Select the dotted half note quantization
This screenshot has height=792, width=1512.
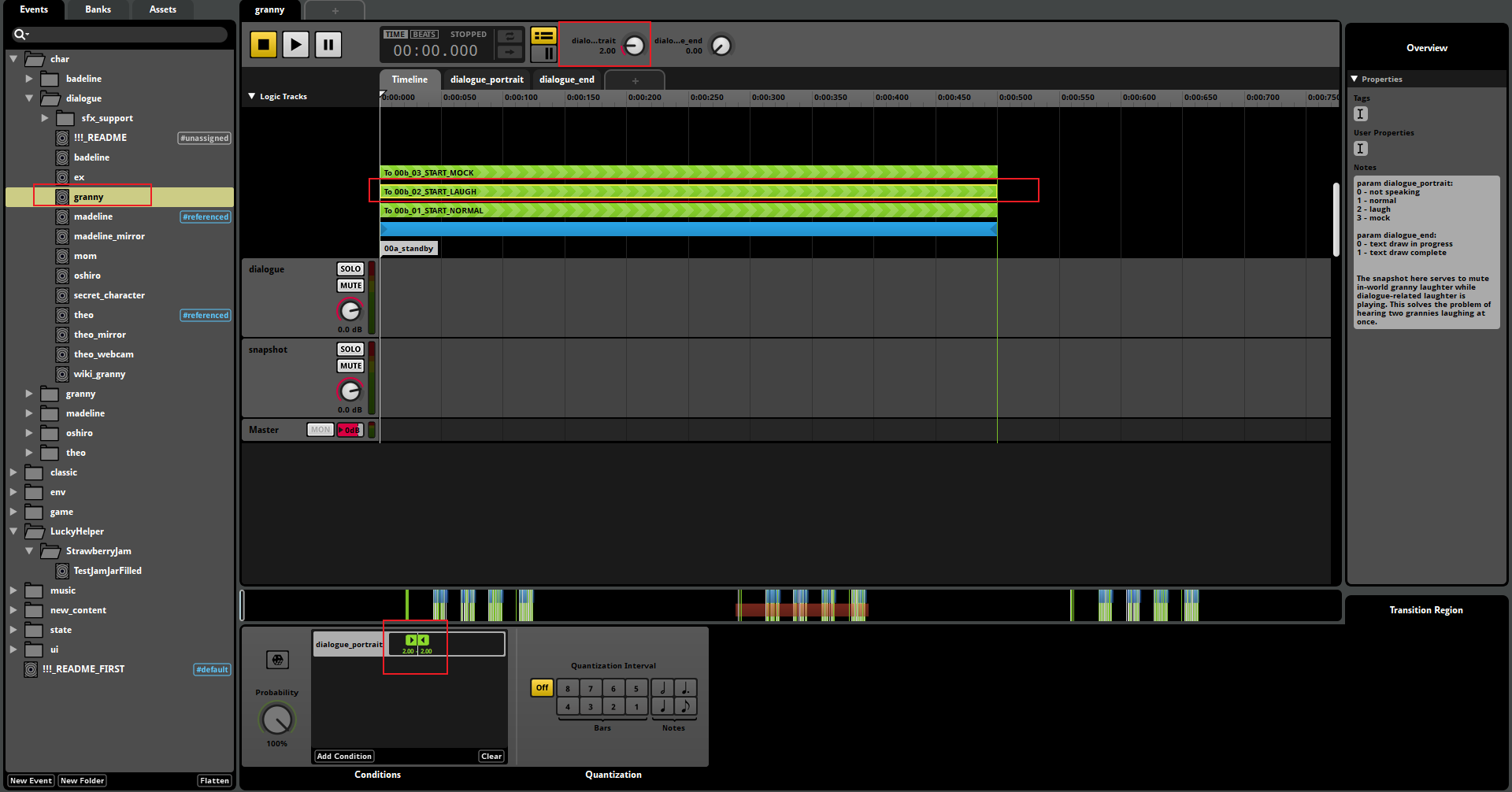[685, 688]
